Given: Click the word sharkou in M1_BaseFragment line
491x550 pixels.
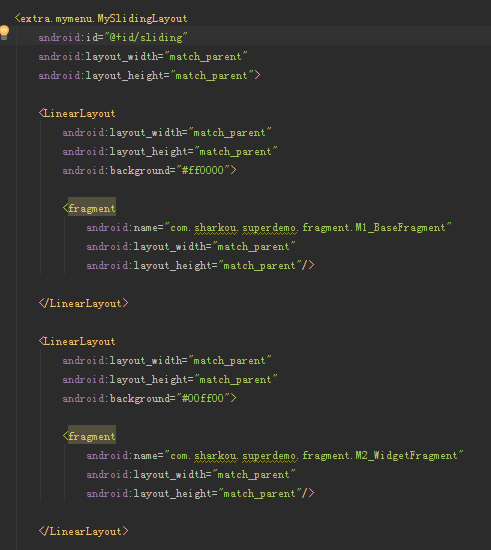Looking at the screenshot, I should coord(215,228).
